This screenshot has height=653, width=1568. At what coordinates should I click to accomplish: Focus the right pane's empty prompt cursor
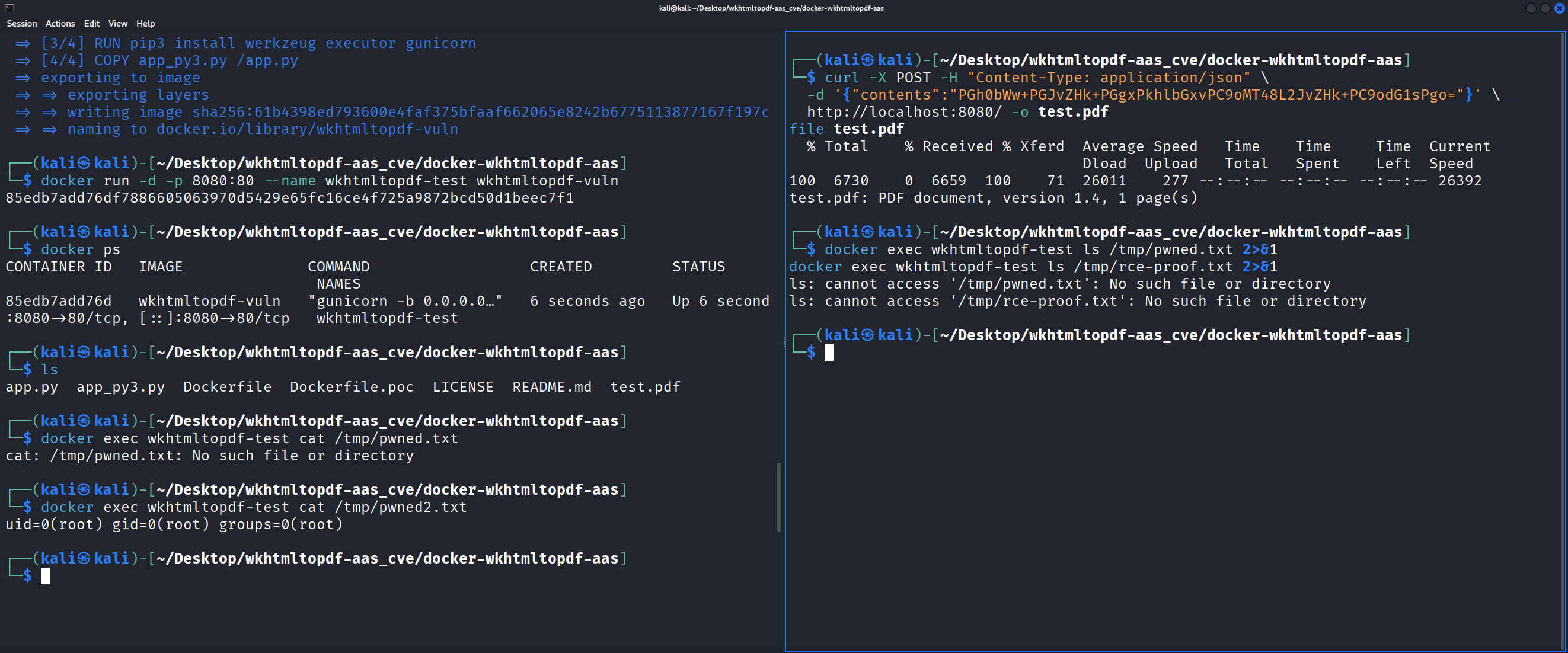828,353
